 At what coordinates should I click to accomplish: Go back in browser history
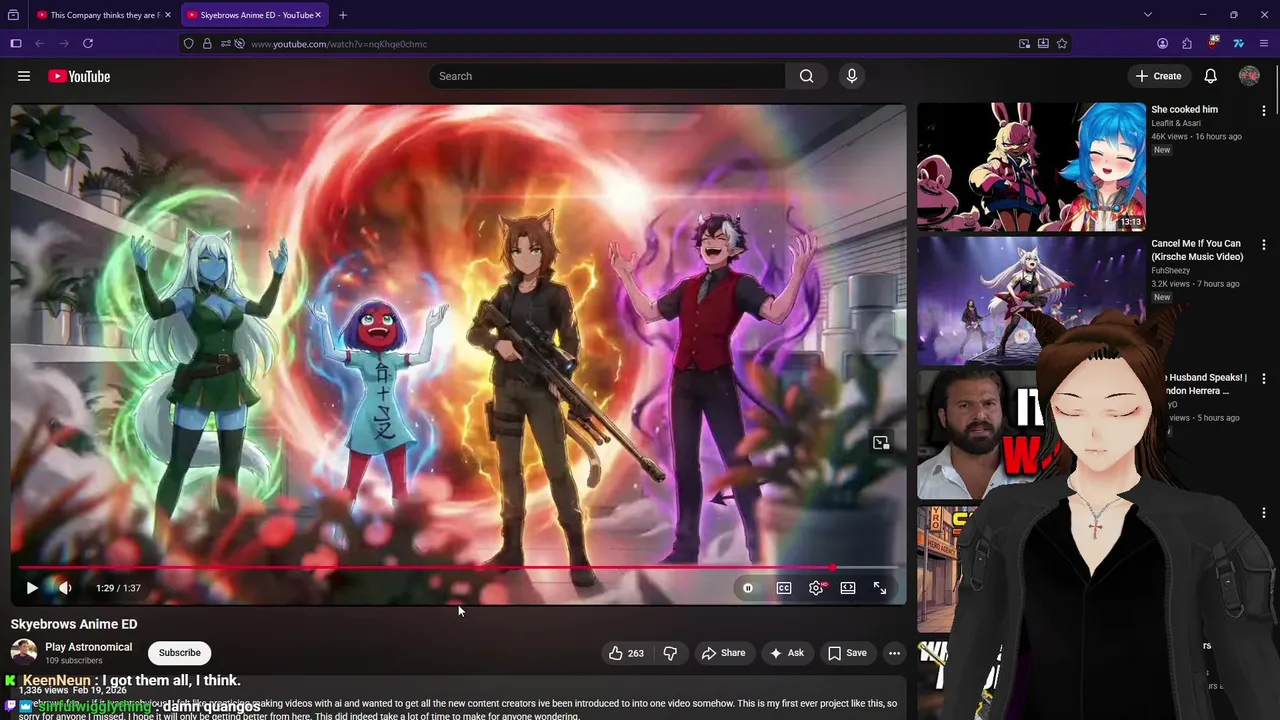click(40, 44)
